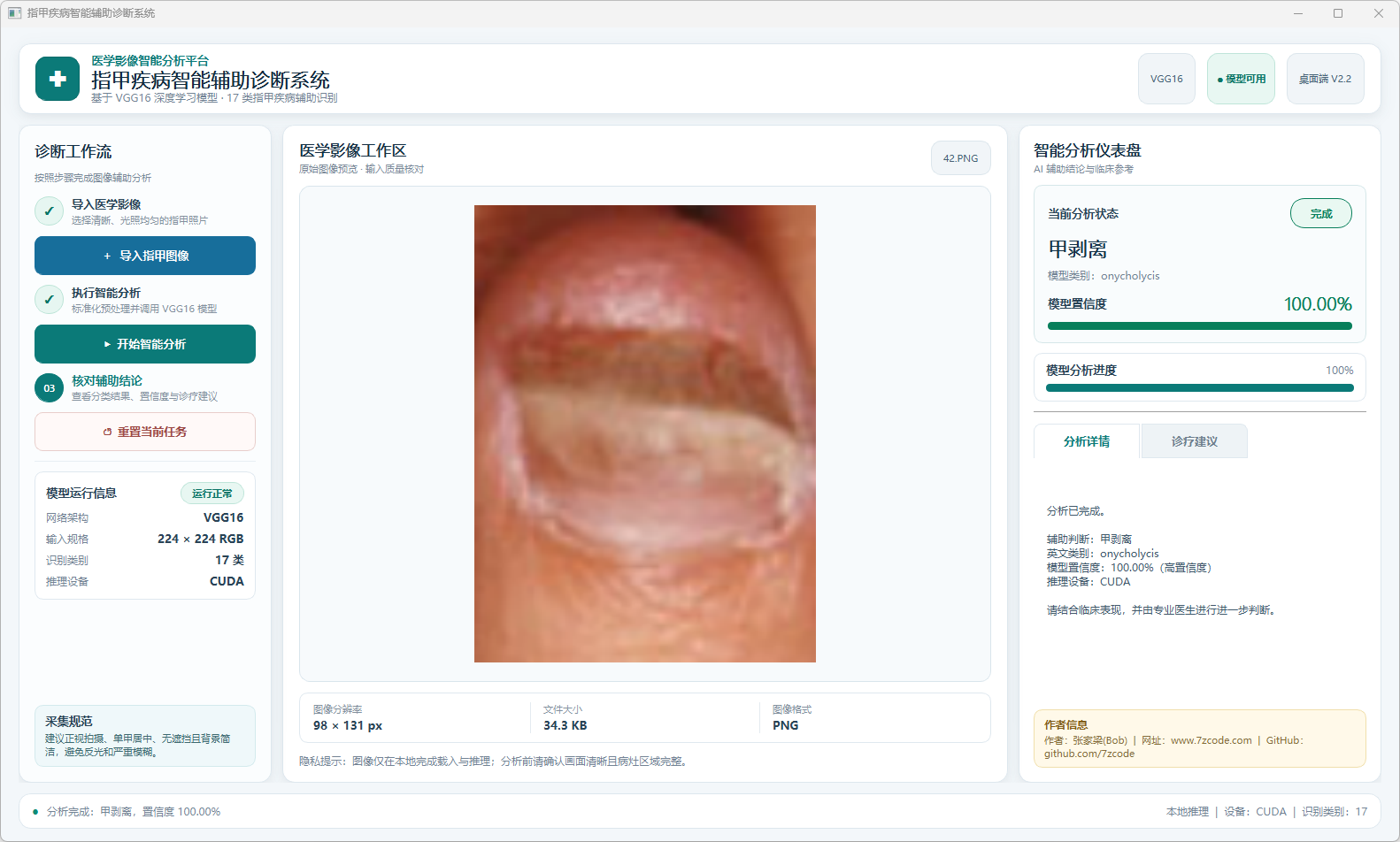Click the 运行正常 status badge
Image resolution: width=1400 pixels, height=842 pixels.
(212, 494)
